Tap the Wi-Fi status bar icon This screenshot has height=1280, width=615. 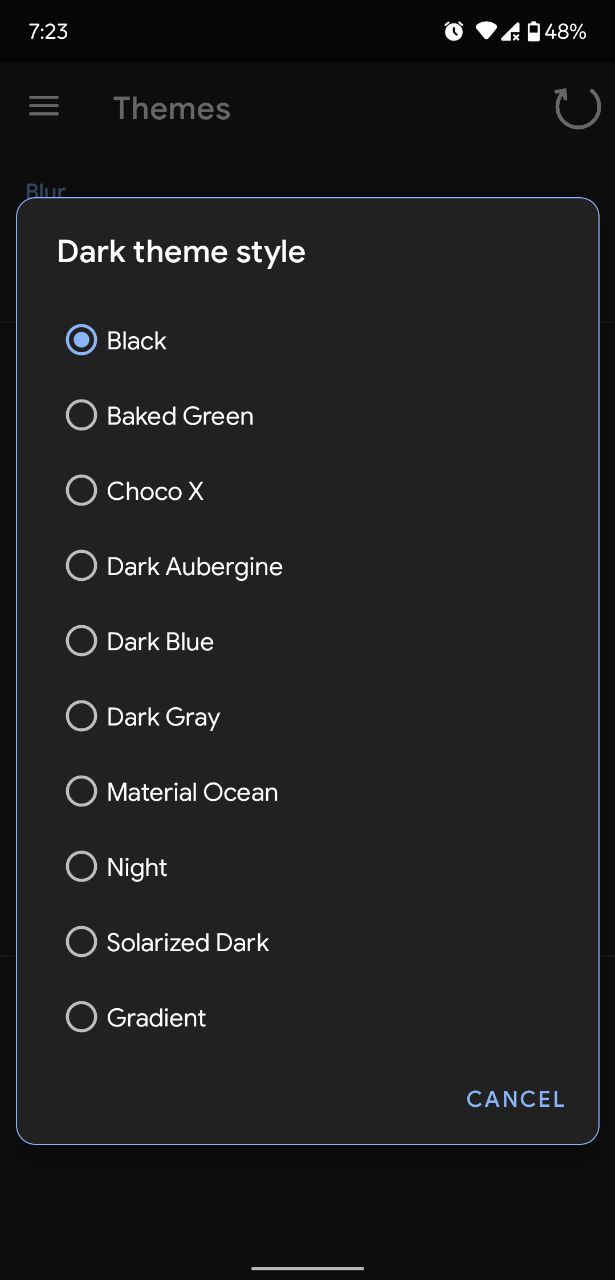point(485,32)
